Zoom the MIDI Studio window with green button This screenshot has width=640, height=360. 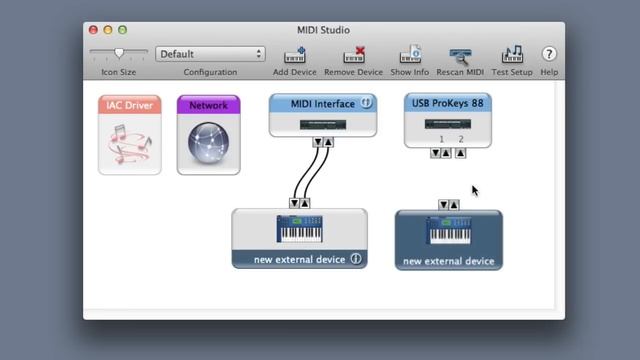point(122,30)
